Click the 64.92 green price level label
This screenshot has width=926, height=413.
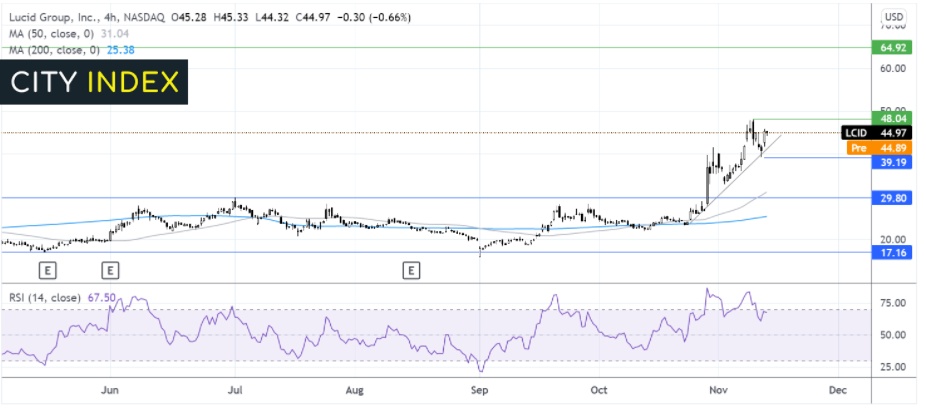click(892, 48)
